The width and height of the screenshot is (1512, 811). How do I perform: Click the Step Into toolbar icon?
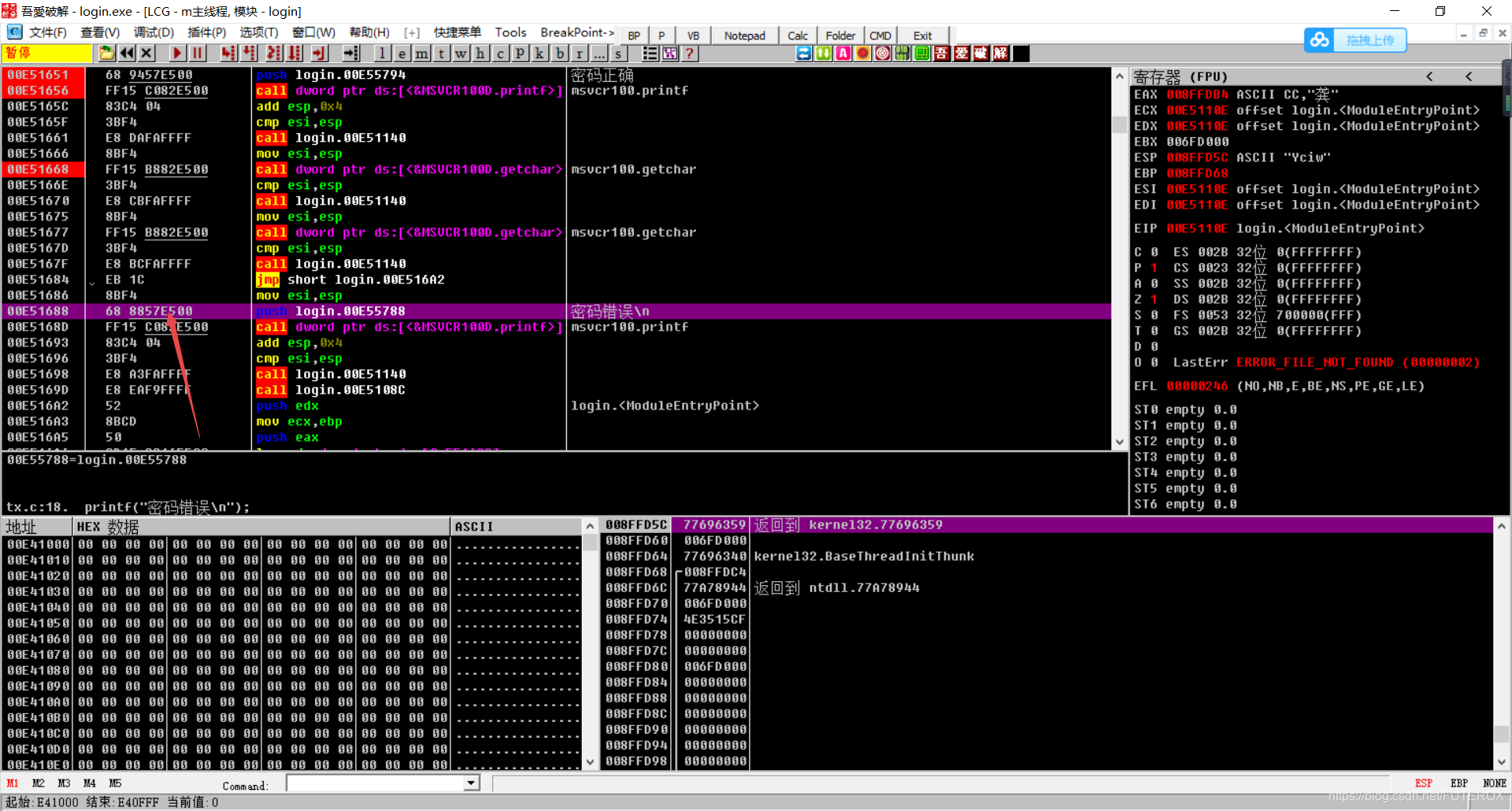pos(228,53)
